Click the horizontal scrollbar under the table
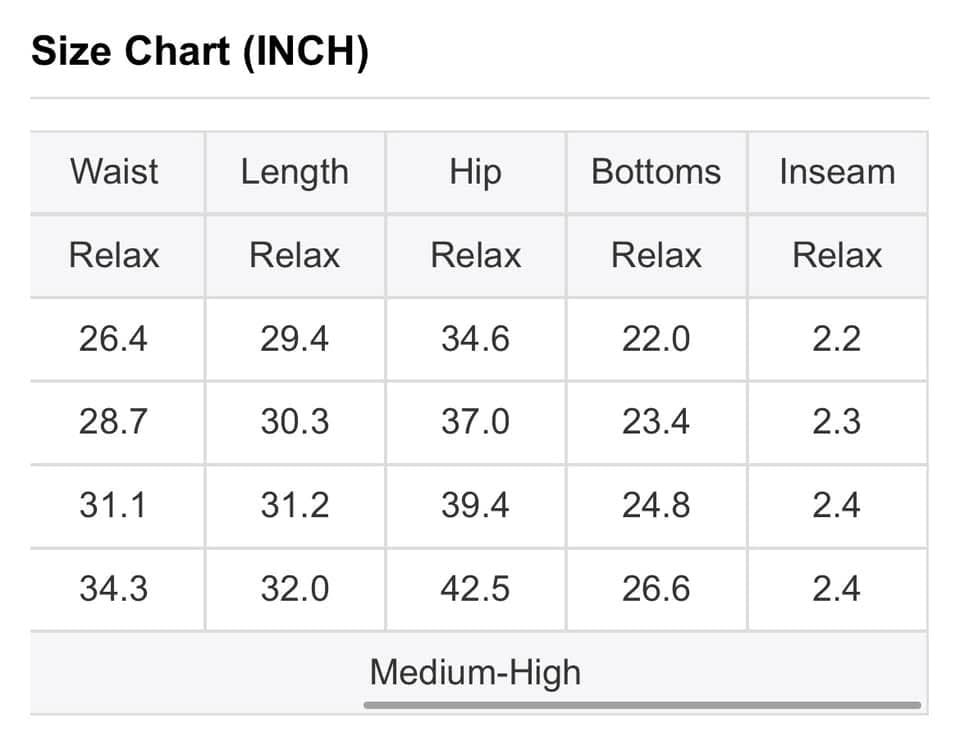The width and height of the screenshot is (960, 736). [x=642, y=705]
